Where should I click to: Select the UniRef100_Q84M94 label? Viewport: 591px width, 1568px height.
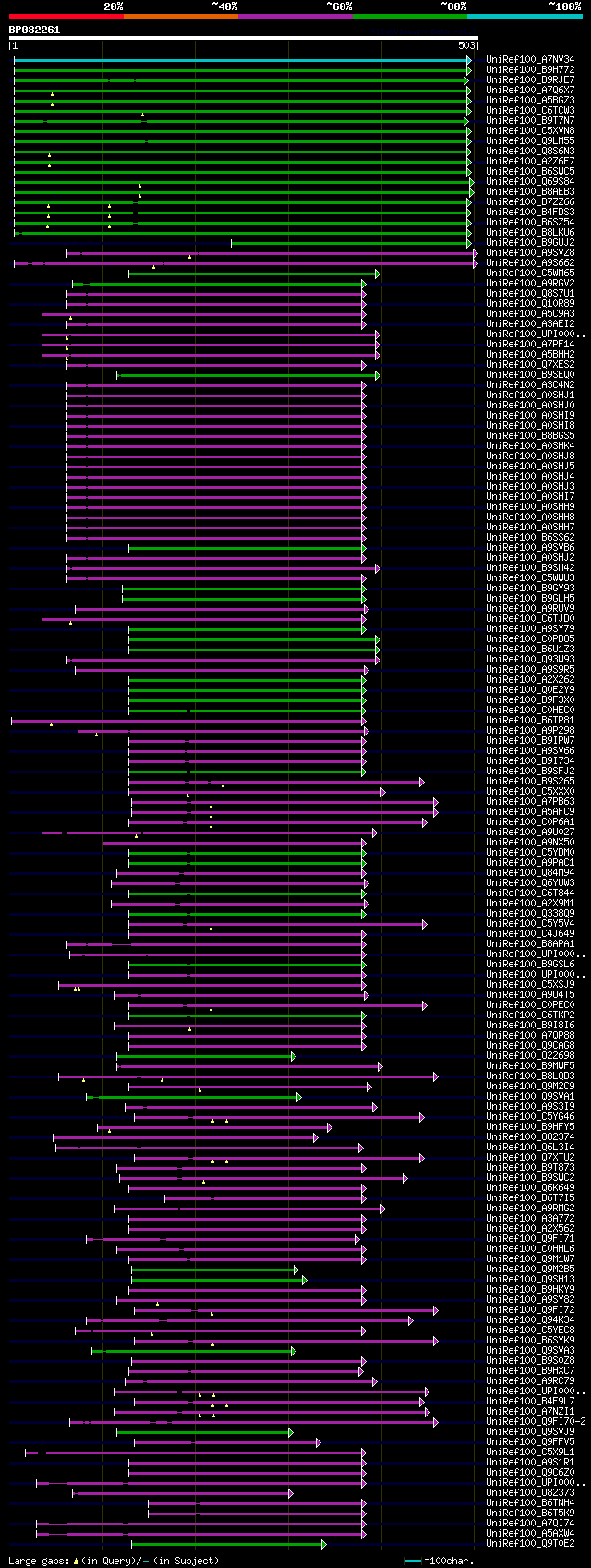530,873
